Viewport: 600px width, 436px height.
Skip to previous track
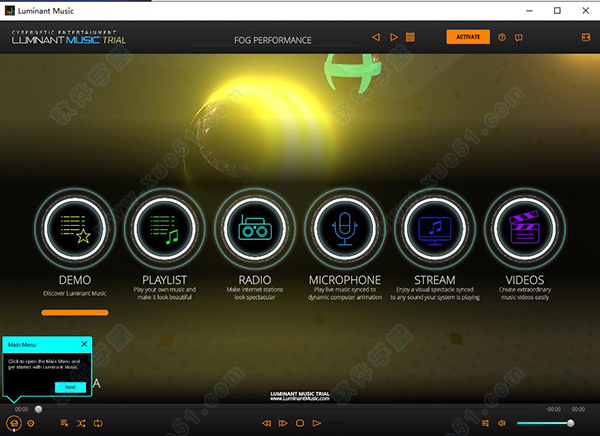pyautogui.click(x=266, y=423)
